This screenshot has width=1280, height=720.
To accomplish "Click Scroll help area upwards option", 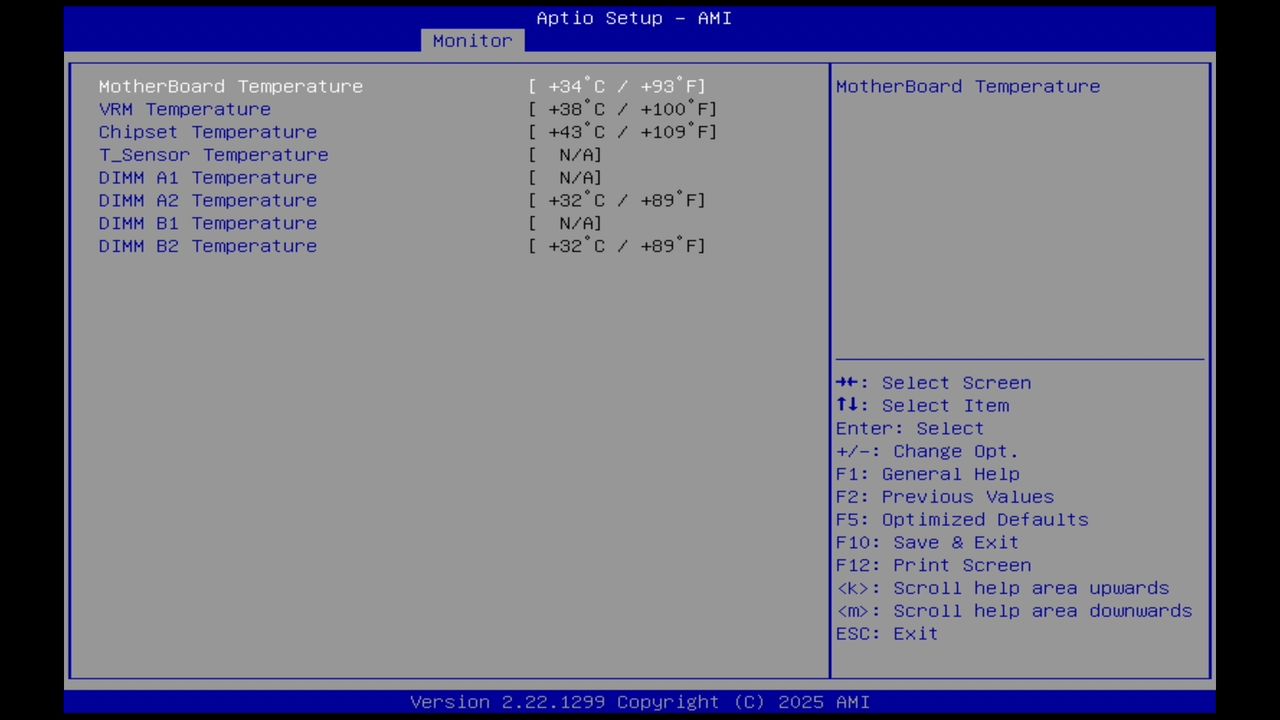I will click(1002, 588).
